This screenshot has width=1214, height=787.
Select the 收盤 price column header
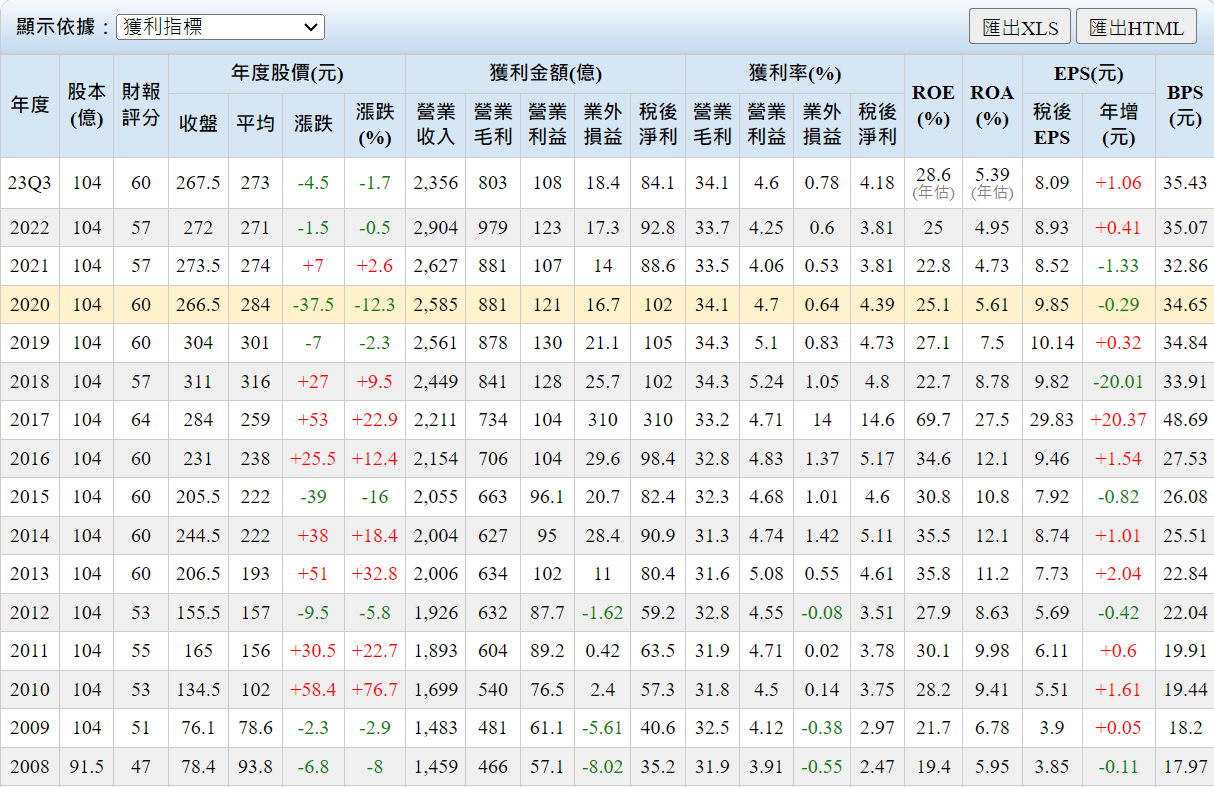point(198,124)
